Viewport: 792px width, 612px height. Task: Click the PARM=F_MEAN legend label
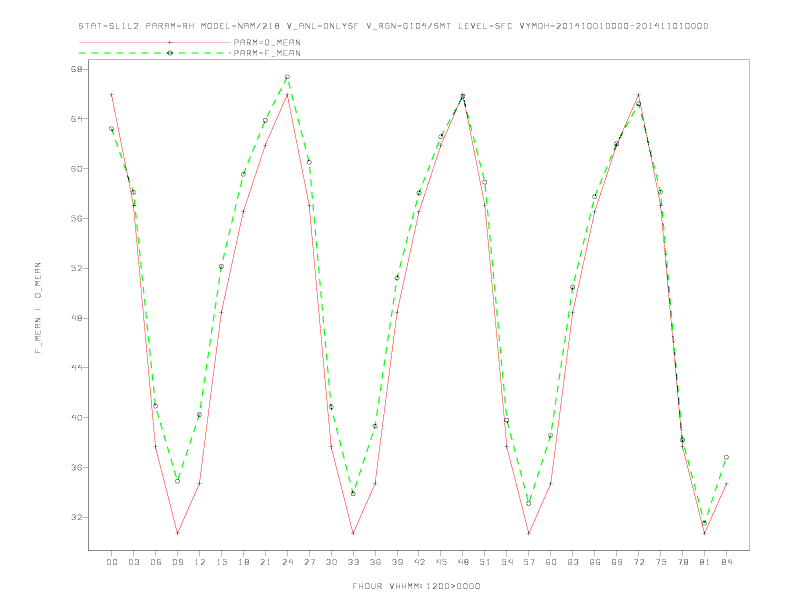(267, 53)
